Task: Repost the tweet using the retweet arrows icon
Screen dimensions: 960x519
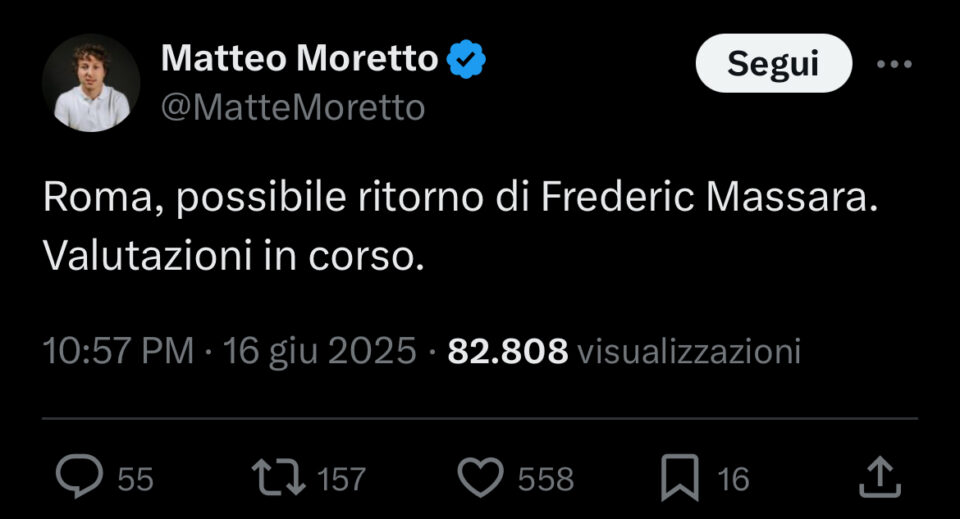Action: click(x=279, y=478)
